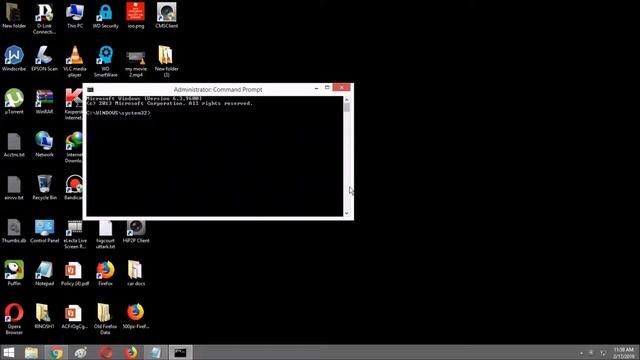Switch to Chrome in the taskbar
The height and width of the screenshot is (360, 640).
56,353
